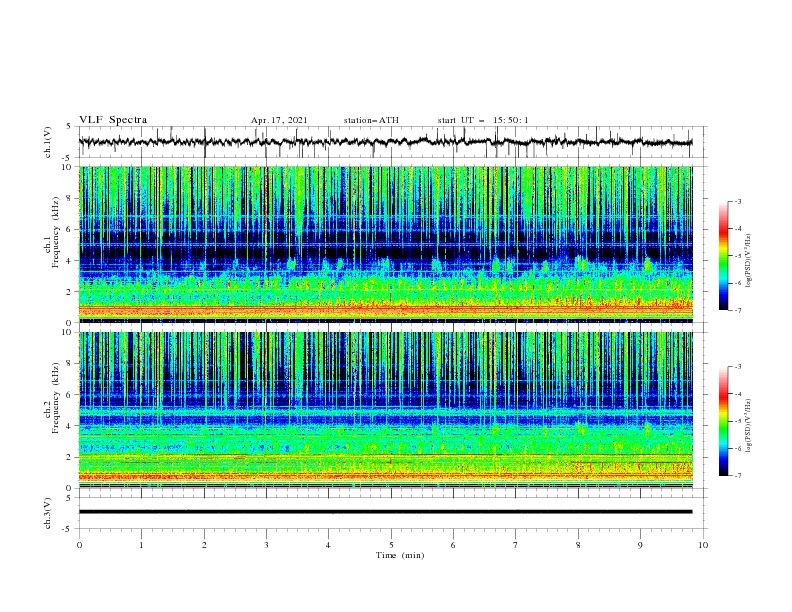792x612 pixels.
Task: Click the time axis tick label '8'
Action: coord(578,545)
